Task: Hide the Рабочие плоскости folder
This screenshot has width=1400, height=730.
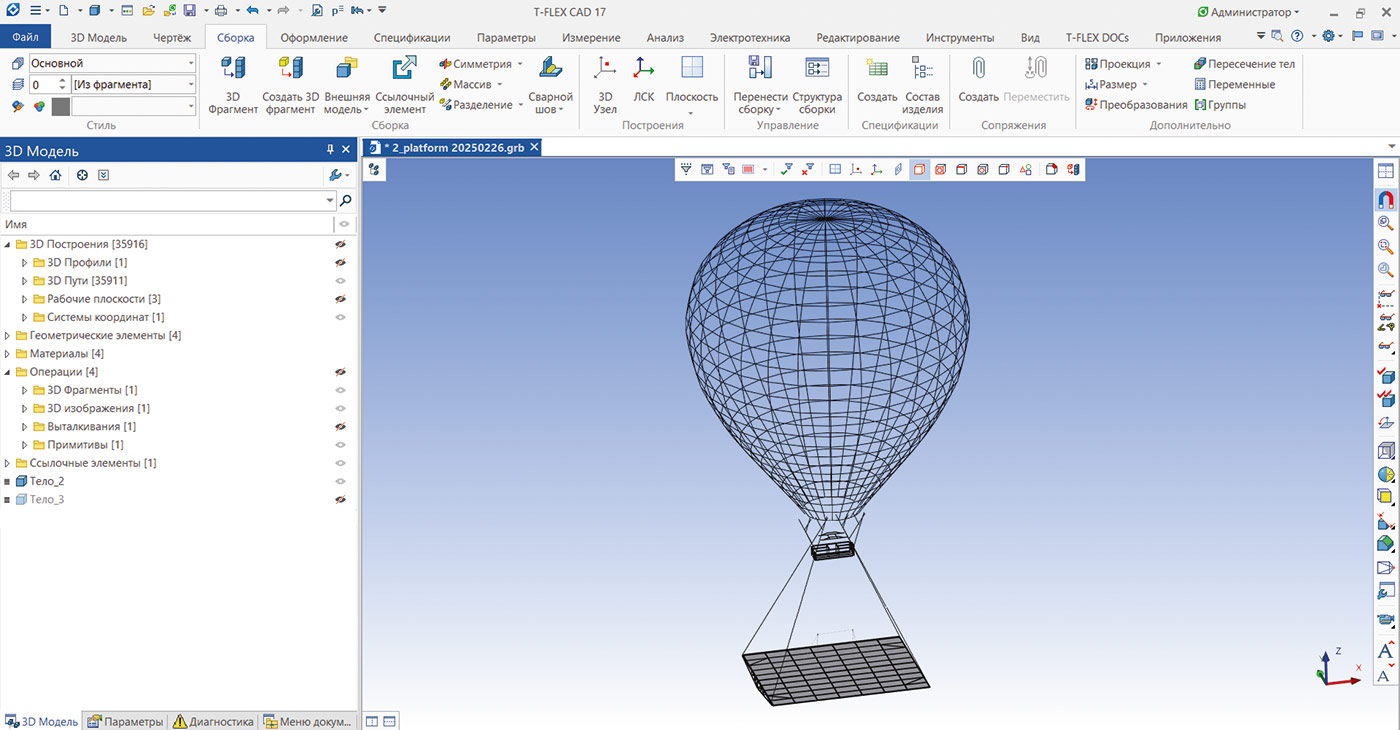Action: (340, 299)
